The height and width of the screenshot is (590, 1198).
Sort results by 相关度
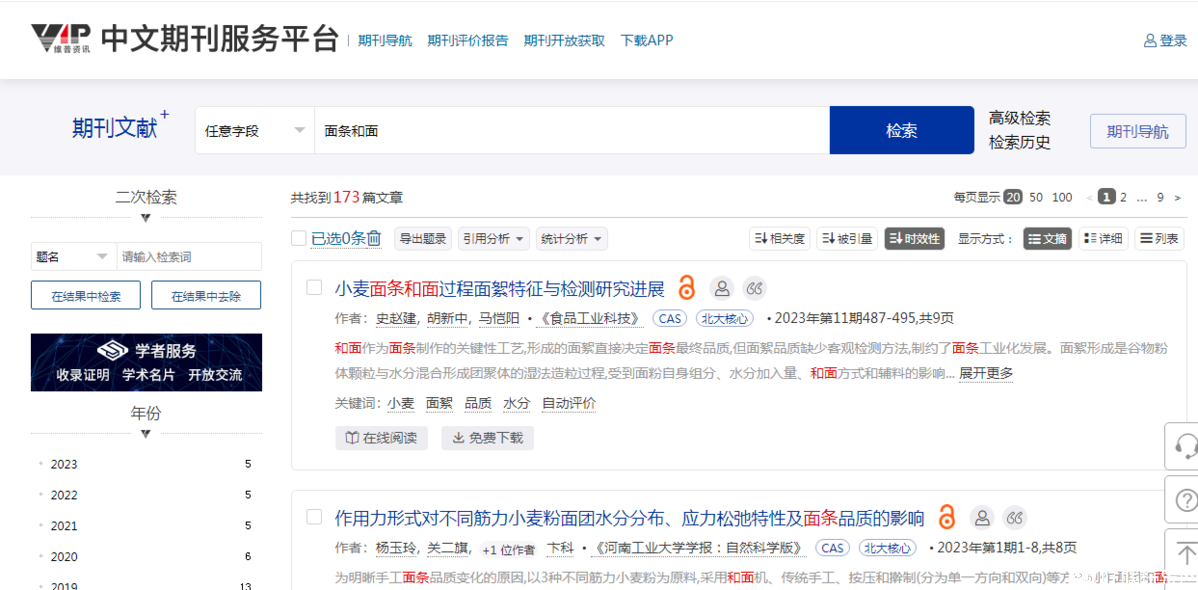tap(779, 238)
